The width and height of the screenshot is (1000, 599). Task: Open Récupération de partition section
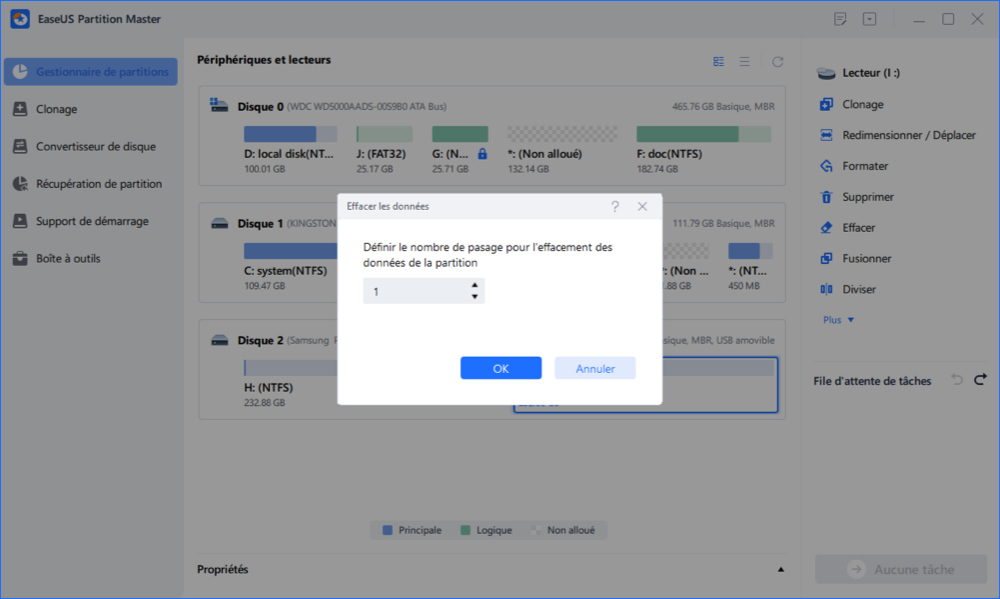pyautogui.click(x=98, y=184)
